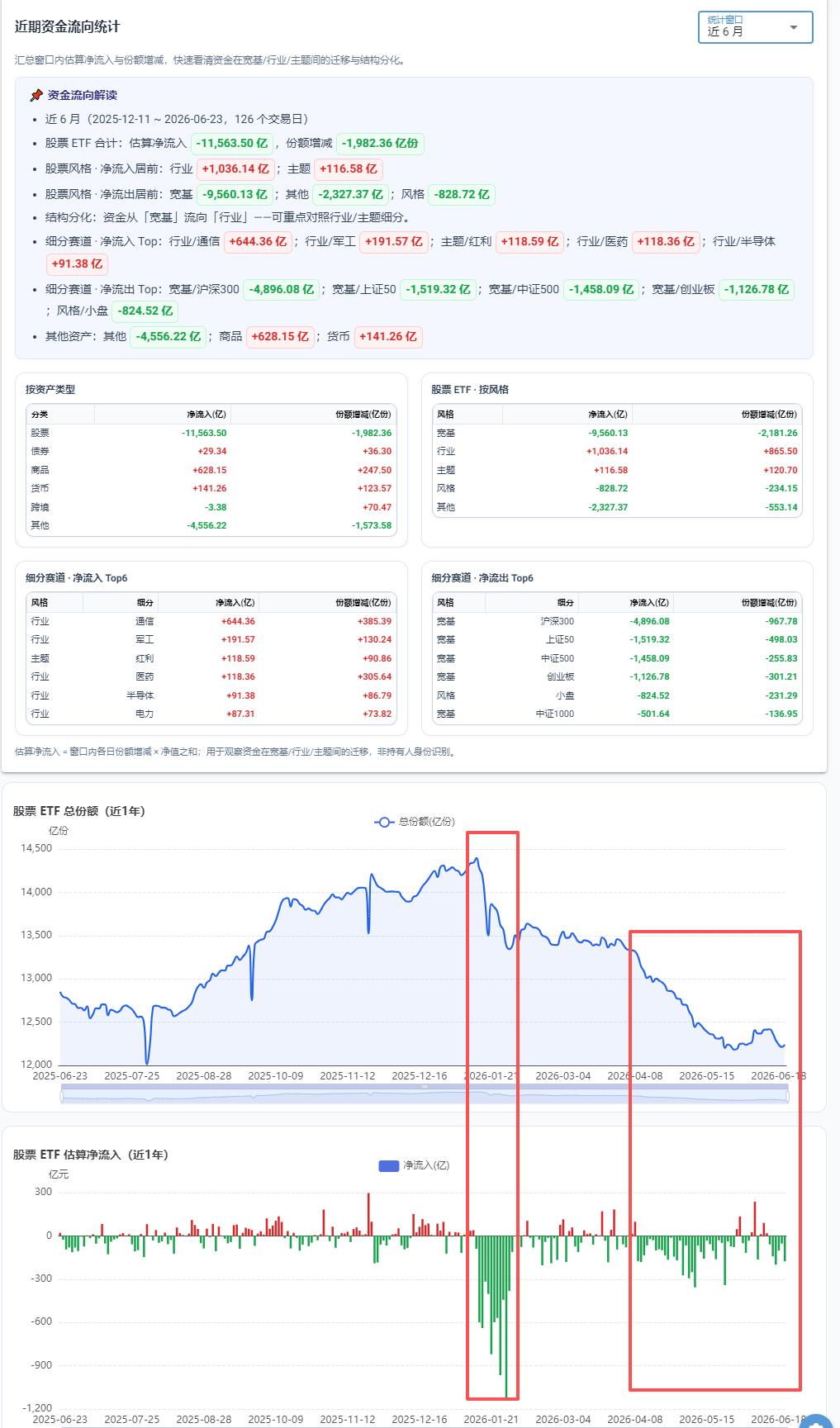Click the +70.47 cell in 按资产类型 table
Screen dimensions: 840x1428
[x=377, y=507]
